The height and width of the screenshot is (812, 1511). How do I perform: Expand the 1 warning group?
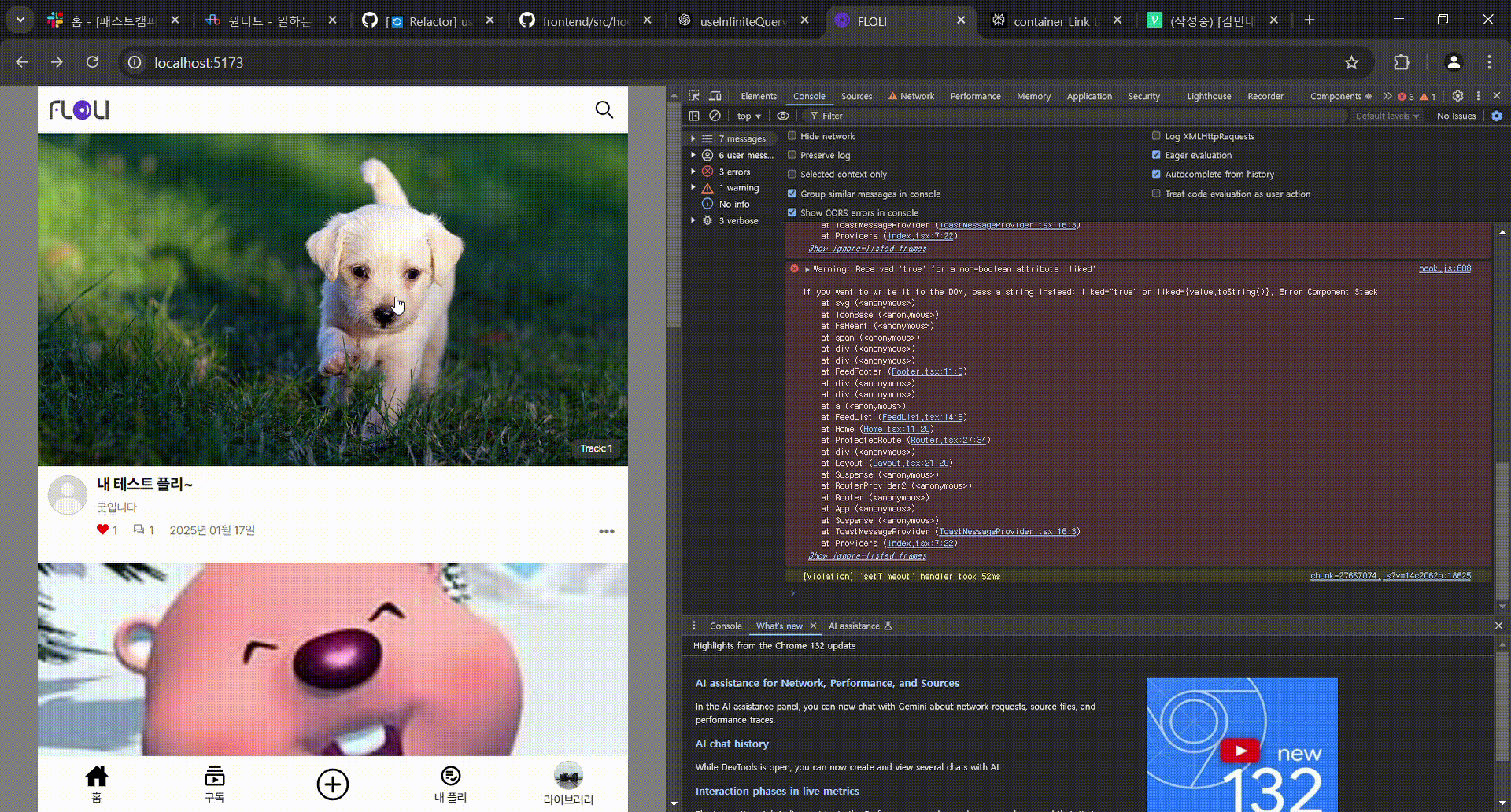693,187
